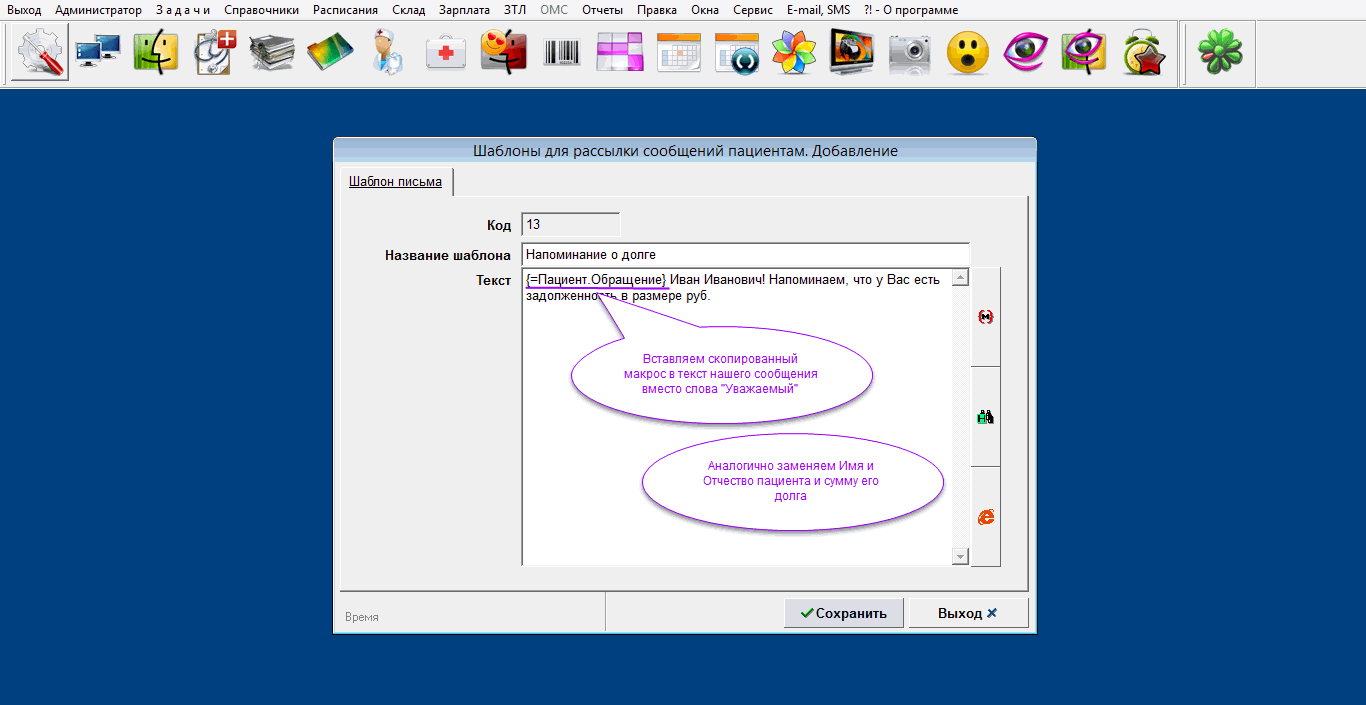Click the stethoscope clipboard icon
Screen dimensions: 1366x705
[214, 52]
